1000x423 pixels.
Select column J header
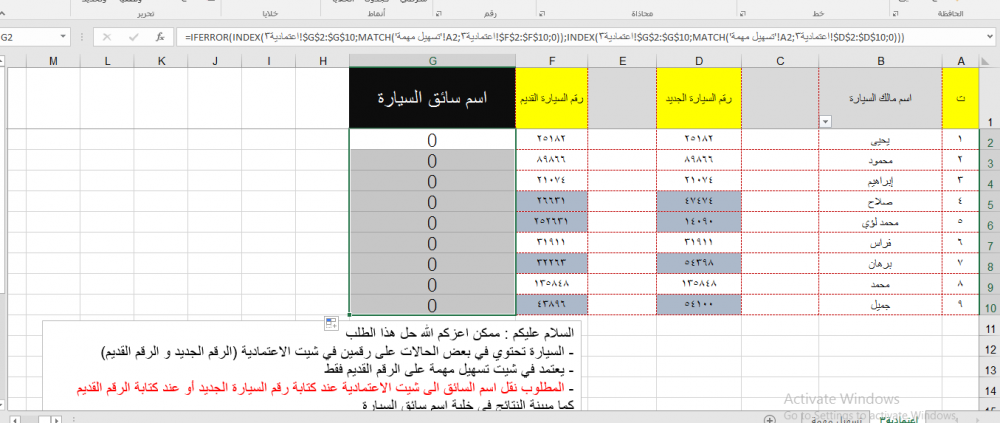coord(215,61)
